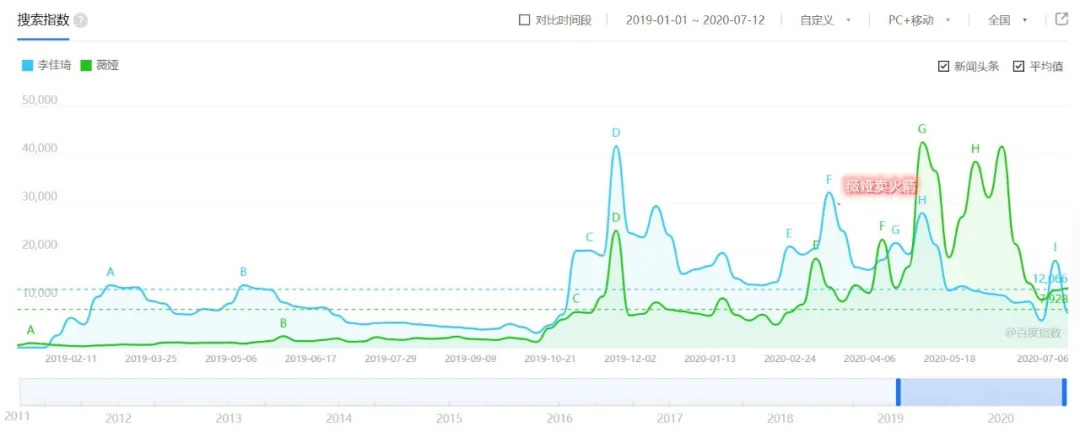
Task: Click the export/share icon at top right
Action: 1062,19
